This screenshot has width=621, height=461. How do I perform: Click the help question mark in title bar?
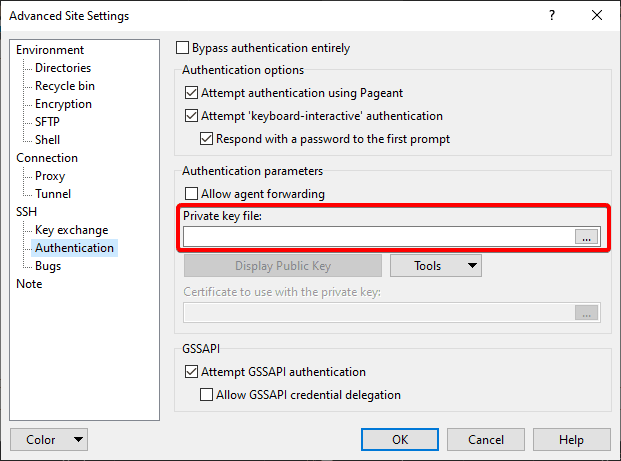551,16
